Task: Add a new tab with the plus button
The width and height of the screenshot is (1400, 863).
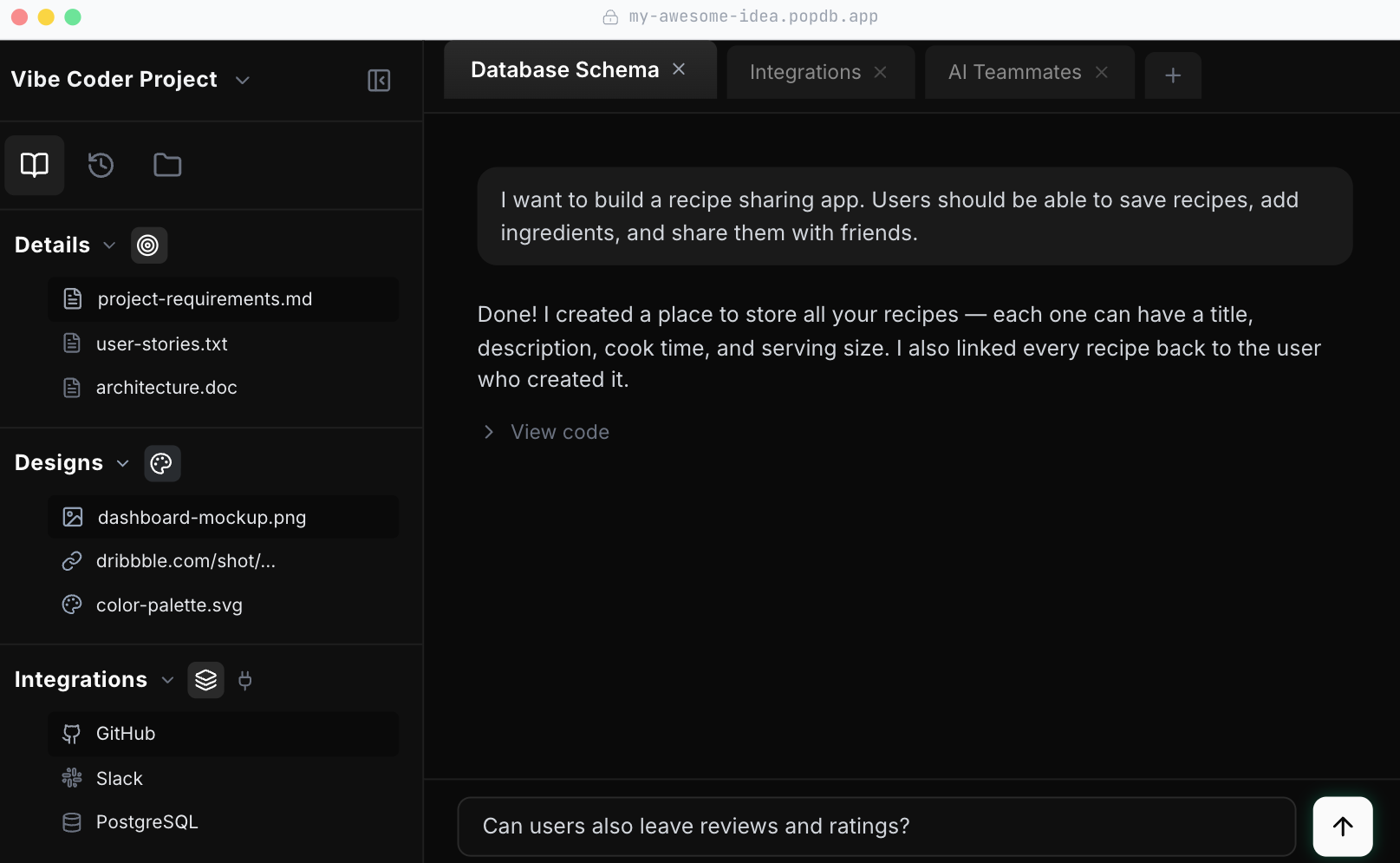Action: [x=1173, y=75]
